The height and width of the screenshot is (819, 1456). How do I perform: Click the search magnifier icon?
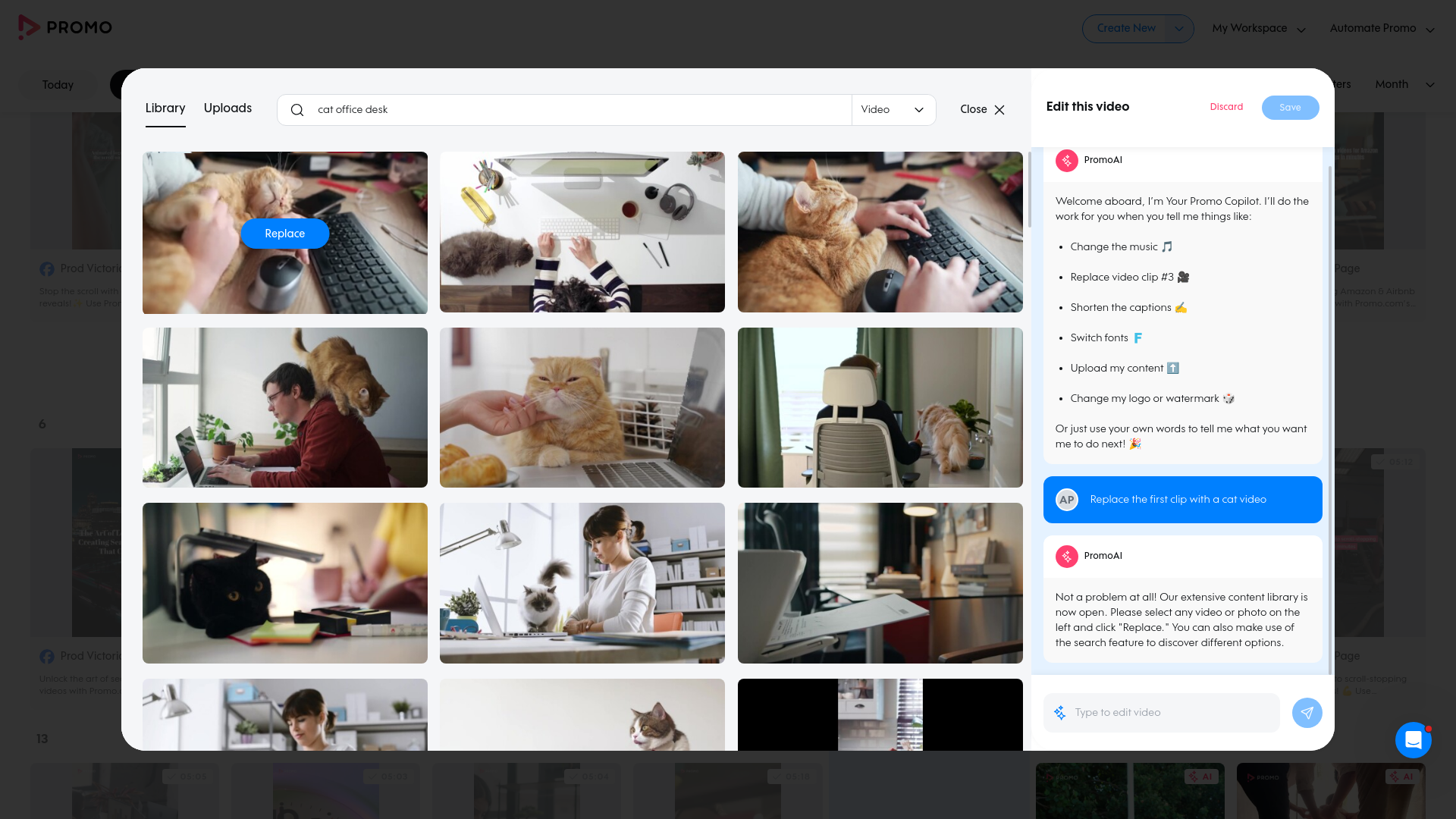[297, 110]
